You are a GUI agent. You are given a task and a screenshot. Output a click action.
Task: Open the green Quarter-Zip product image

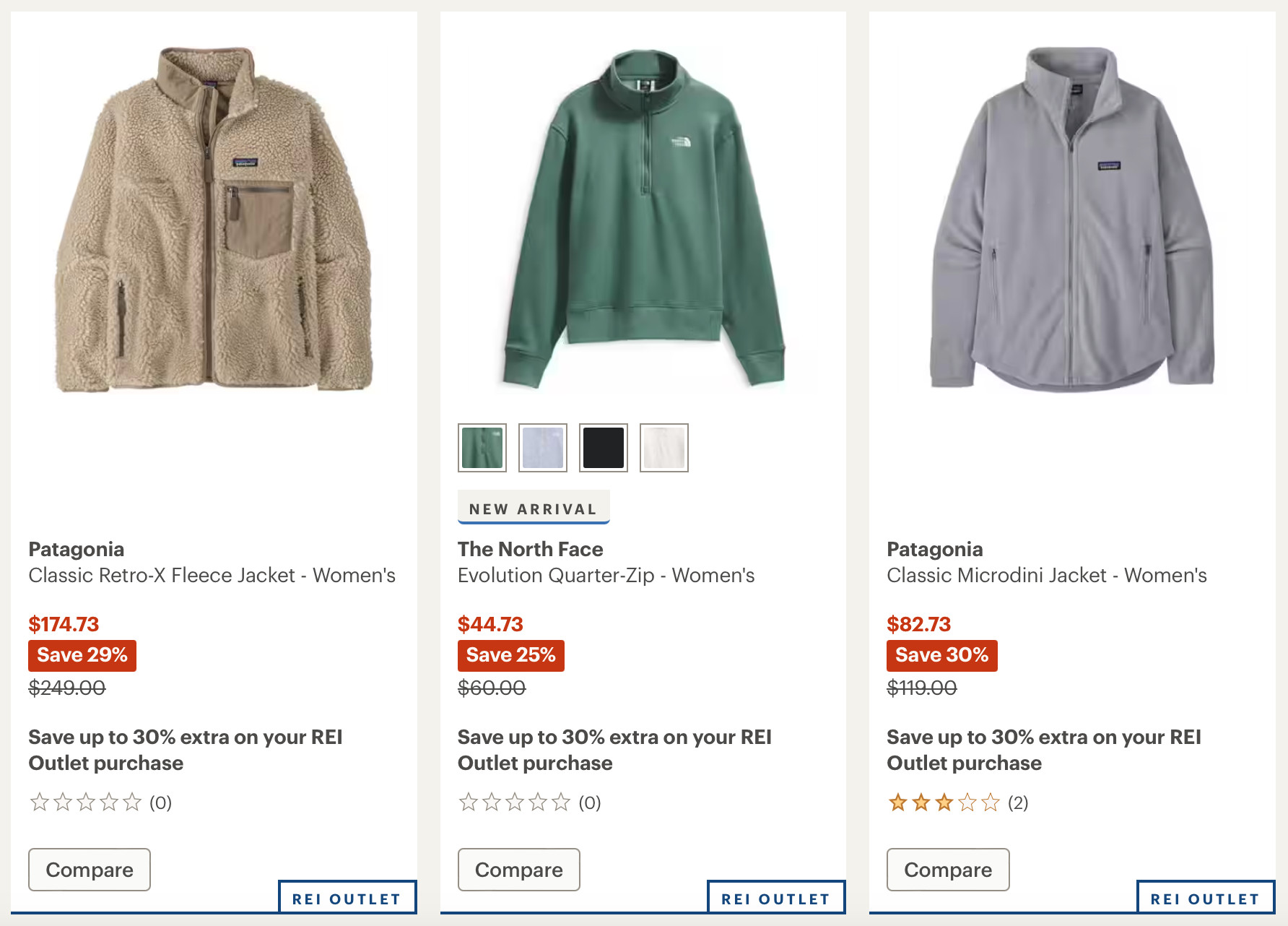pyautogui.click(x=643, y=220)
